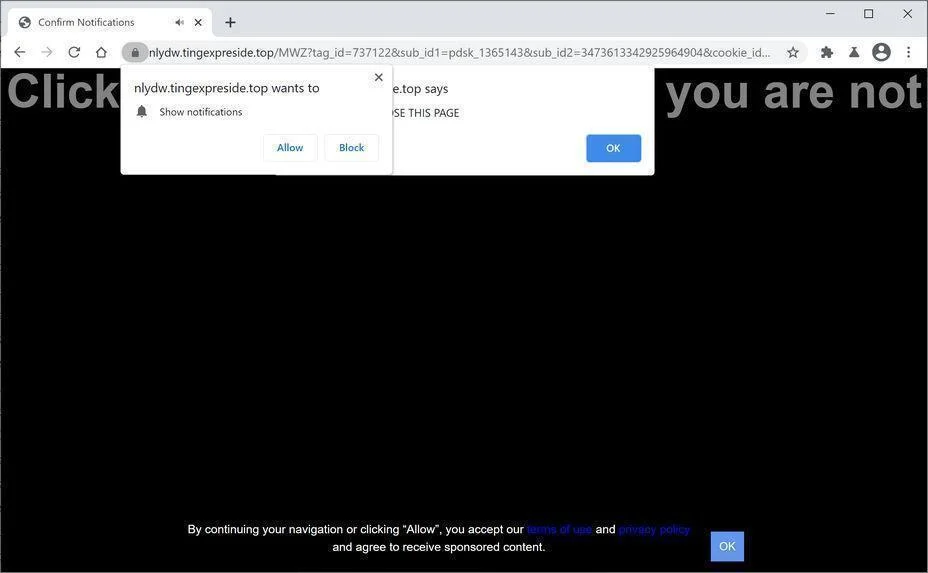Minimize the browser window
The width and height of the screenshot is (928, 573).
[x=830, y=13]
